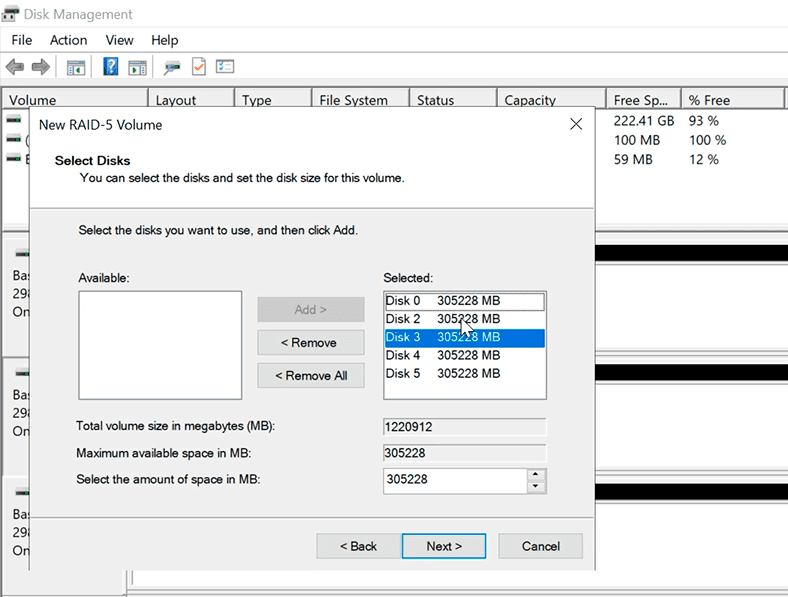The width and height of the screenshot is (788, 597).
Task: Click the 222.41 GB free space cell
Action: tap(644, 121)
